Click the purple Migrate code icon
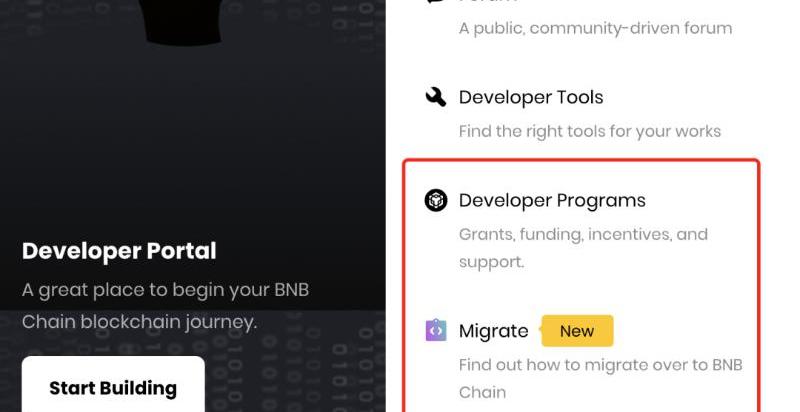Screen dimensions: 800x412 pos(436,331)
